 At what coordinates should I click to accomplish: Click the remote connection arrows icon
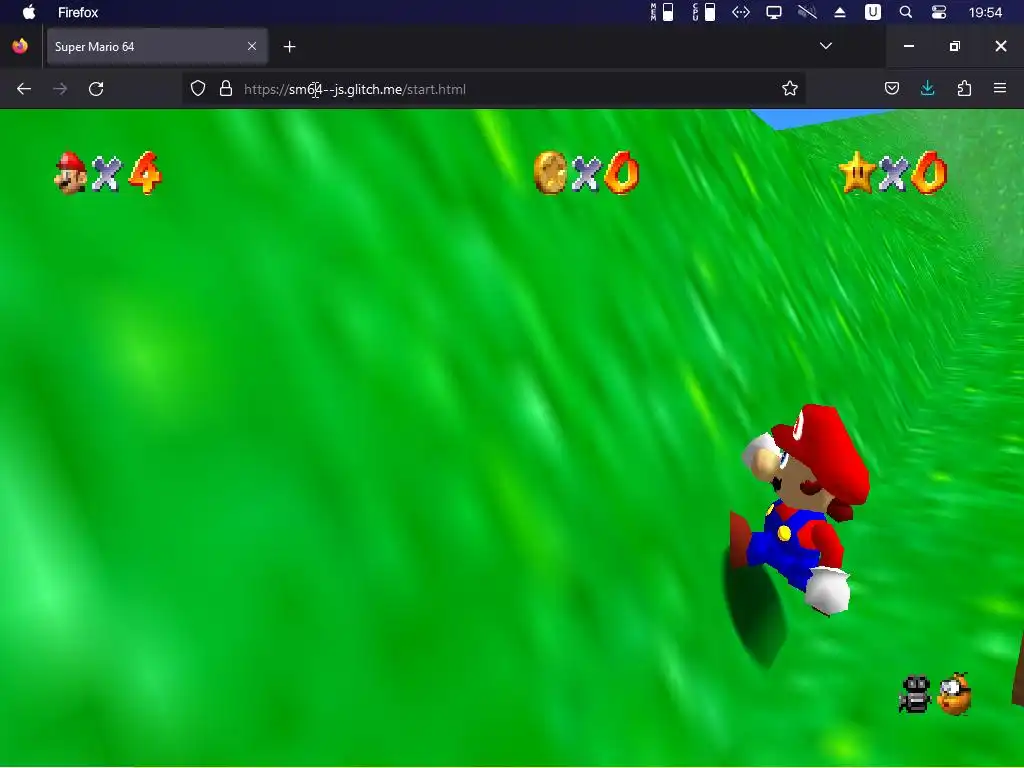tap(741, 12)
